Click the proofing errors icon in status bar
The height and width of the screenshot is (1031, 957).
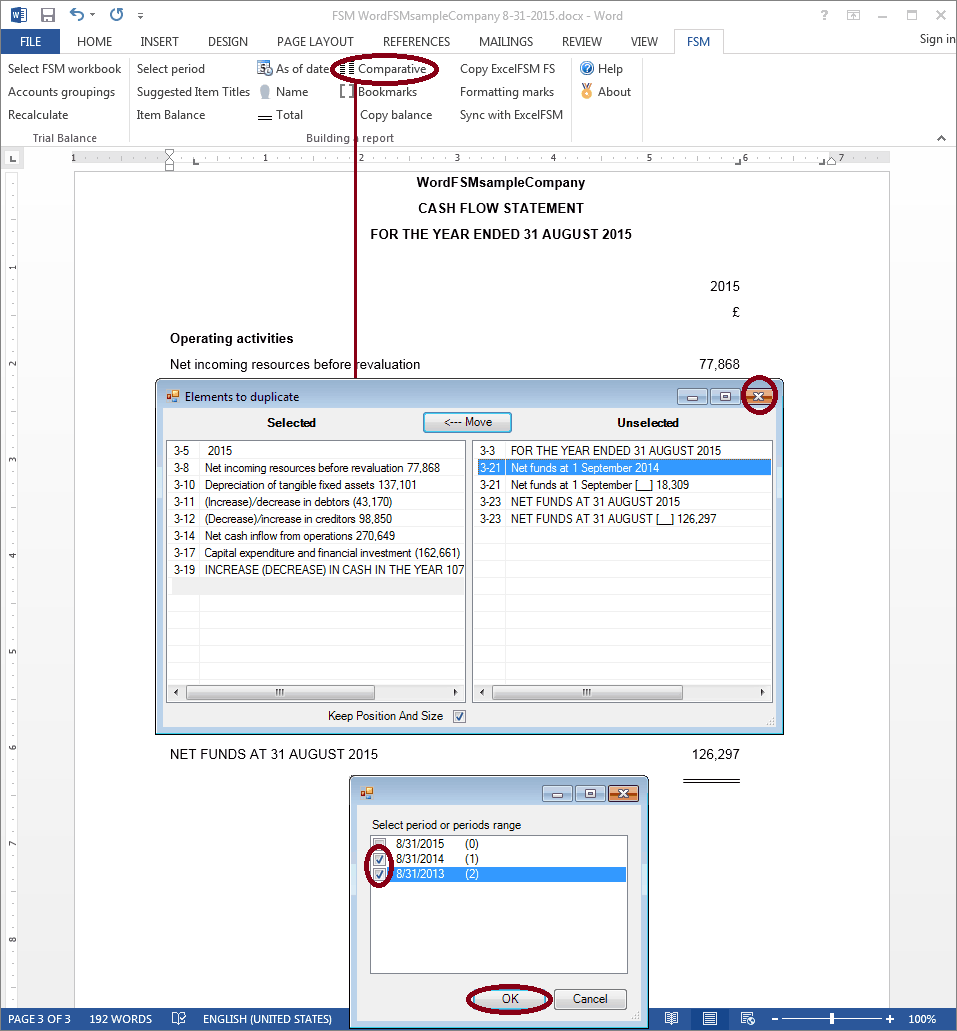179,1019
